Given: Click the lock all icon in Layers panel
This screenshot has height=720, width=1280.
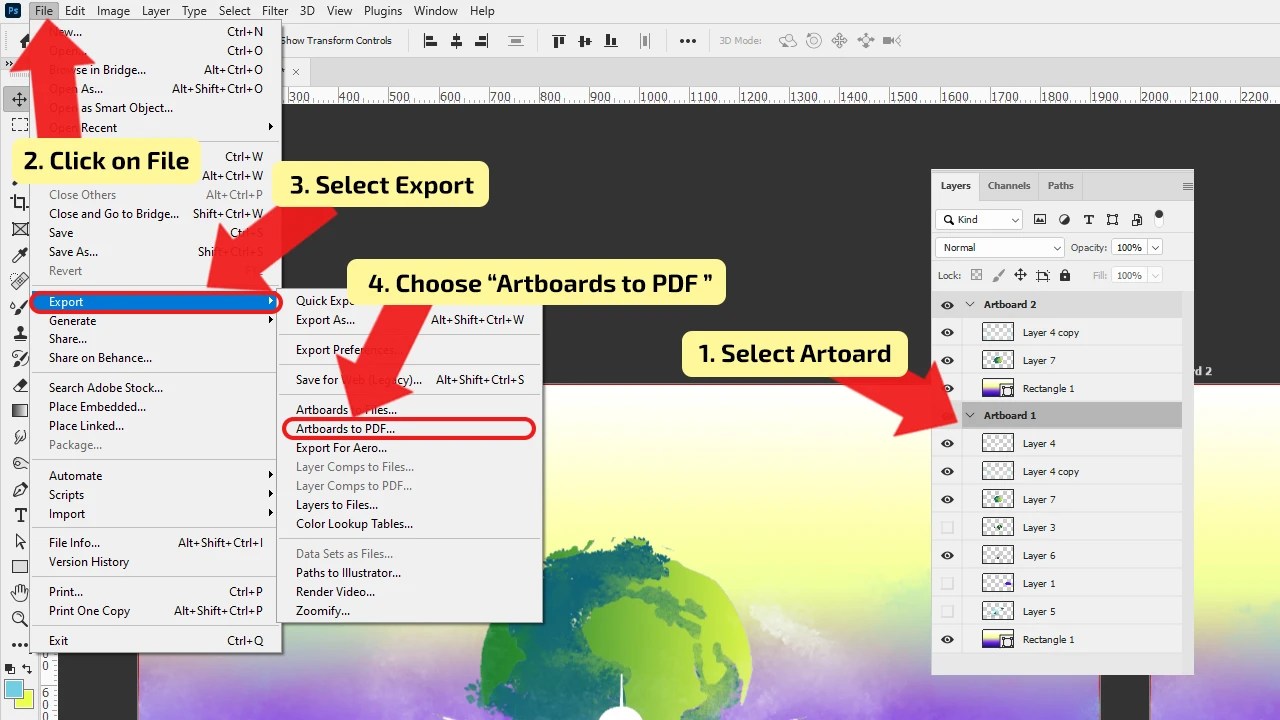Looking at the screenshot, I should click(x=1064, y=275).
